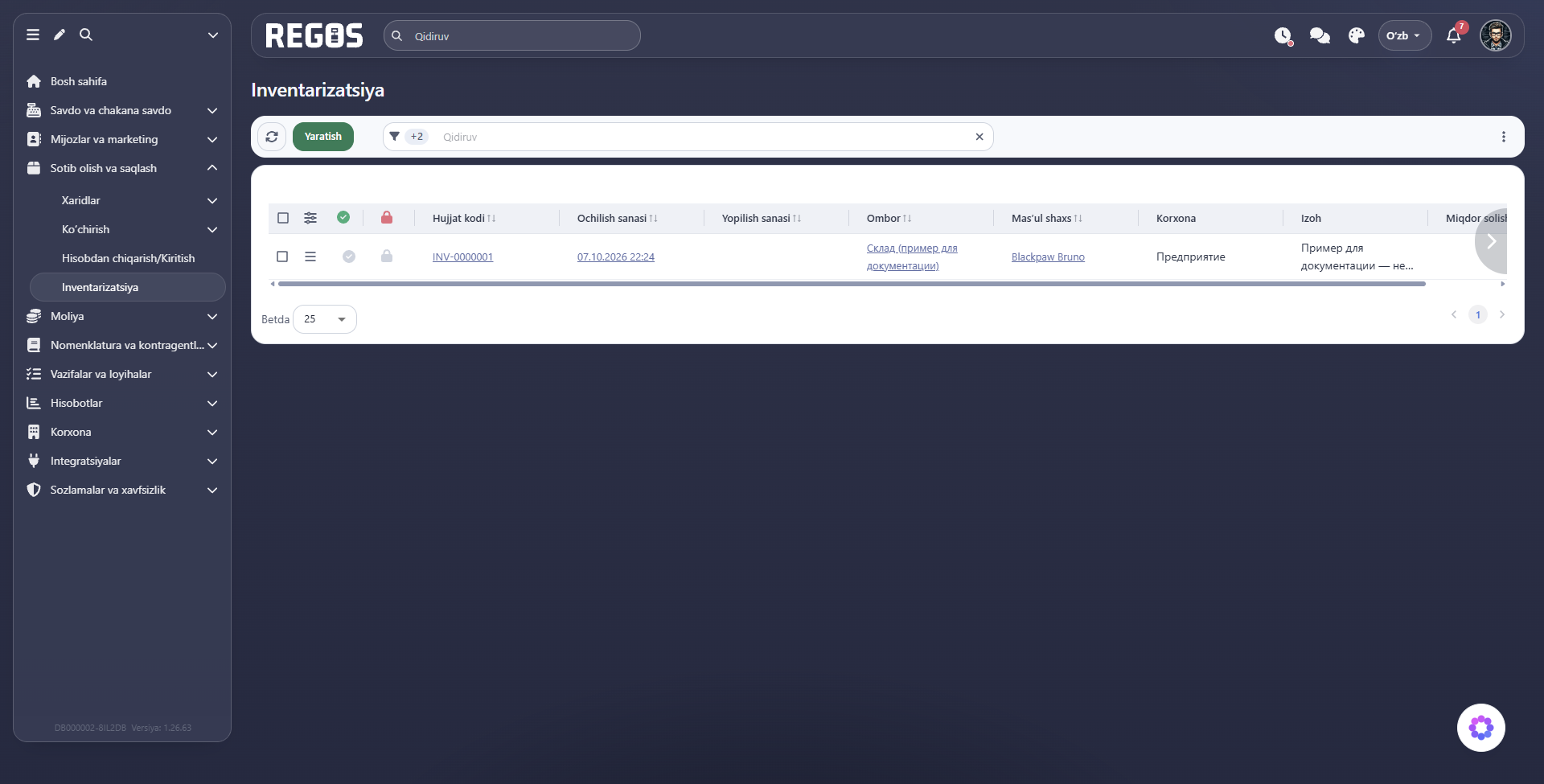The width and height of the screenshot is (1544, 784).
Task: Expand the Moliya menu section
Action: coord(122,316)
